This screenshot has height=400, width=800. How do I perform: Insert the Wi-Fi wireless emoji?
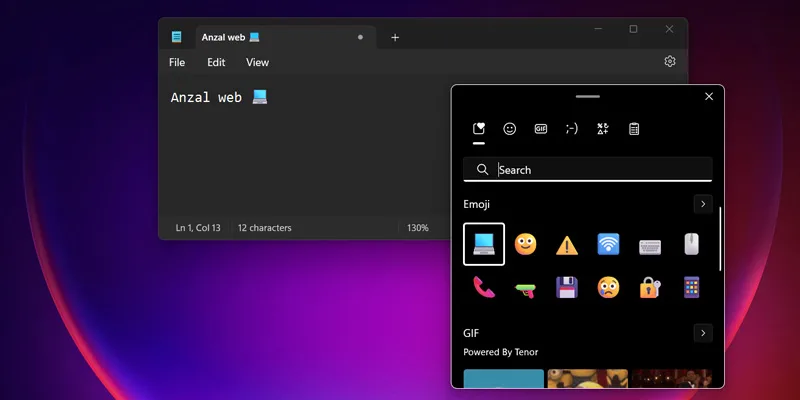pyautogui.click(x=608, y=244)
